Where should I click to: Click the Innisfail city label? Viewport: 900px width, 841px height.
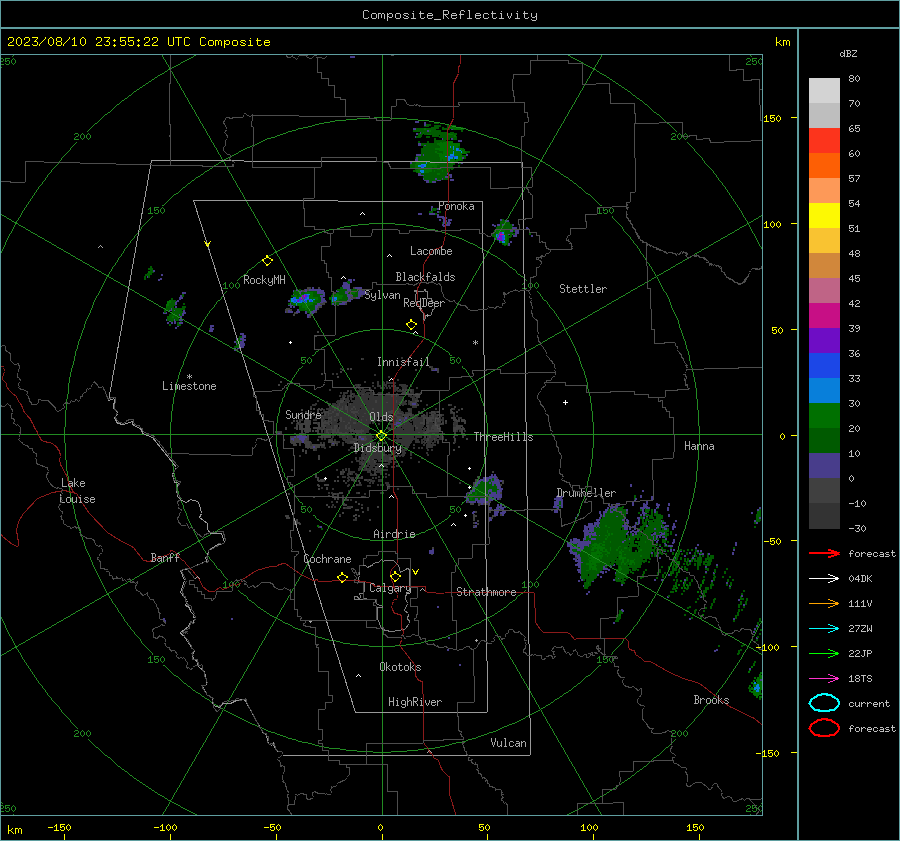pyautogui.click(x=403, y=362)
